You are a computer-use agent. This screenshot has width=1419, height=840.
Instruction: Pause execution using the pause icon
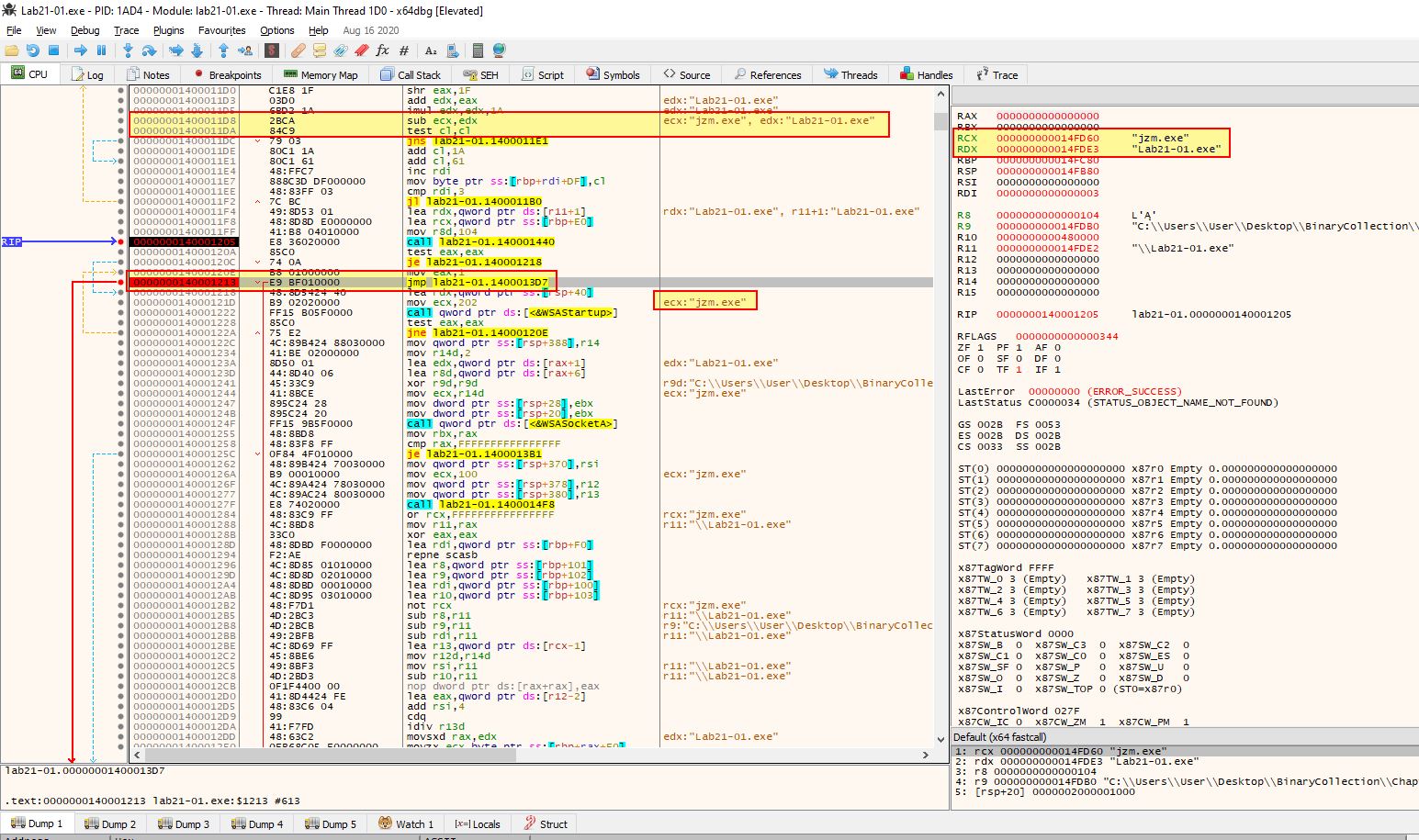101,50
